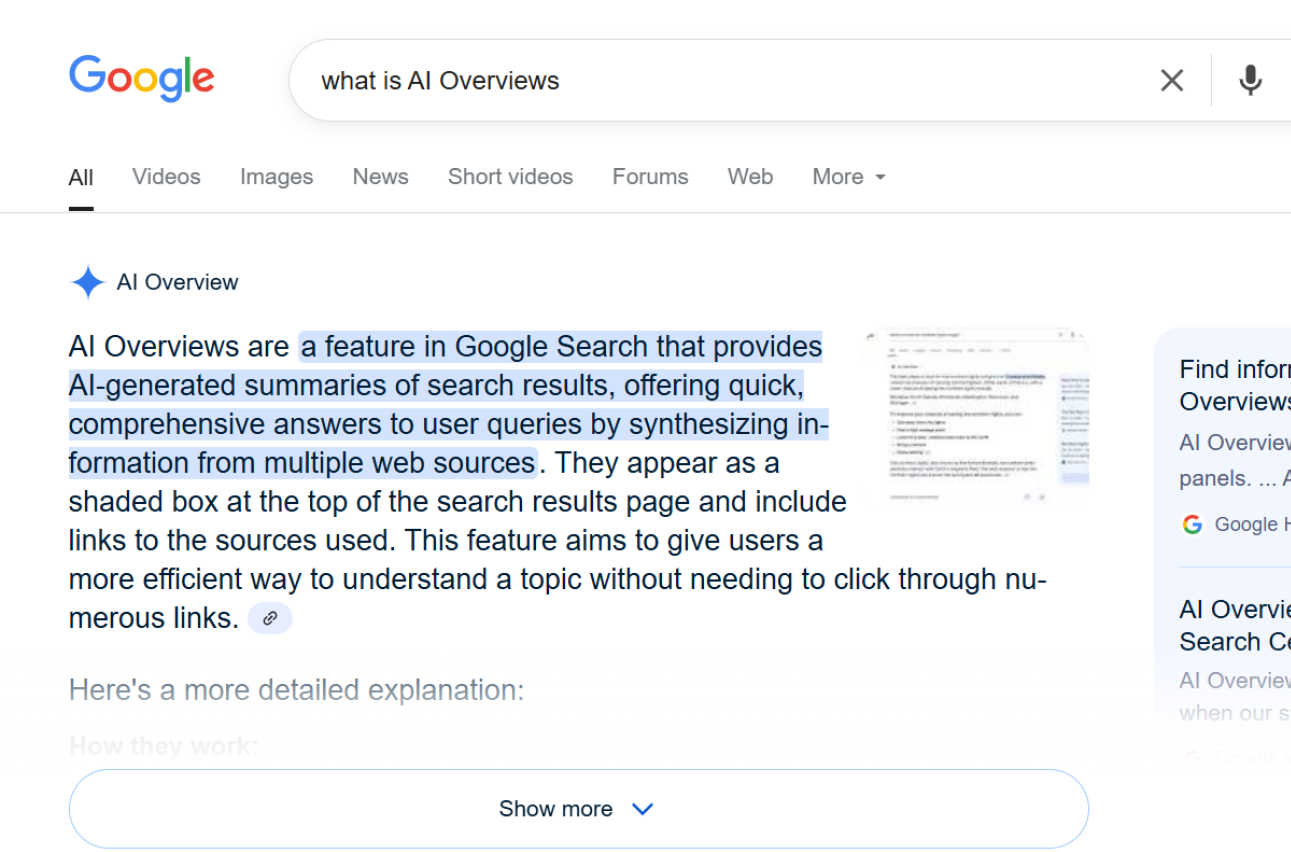Select the Short videos tab
The height and width of the screenshot is (852, 1291).
tap(510, 177)
